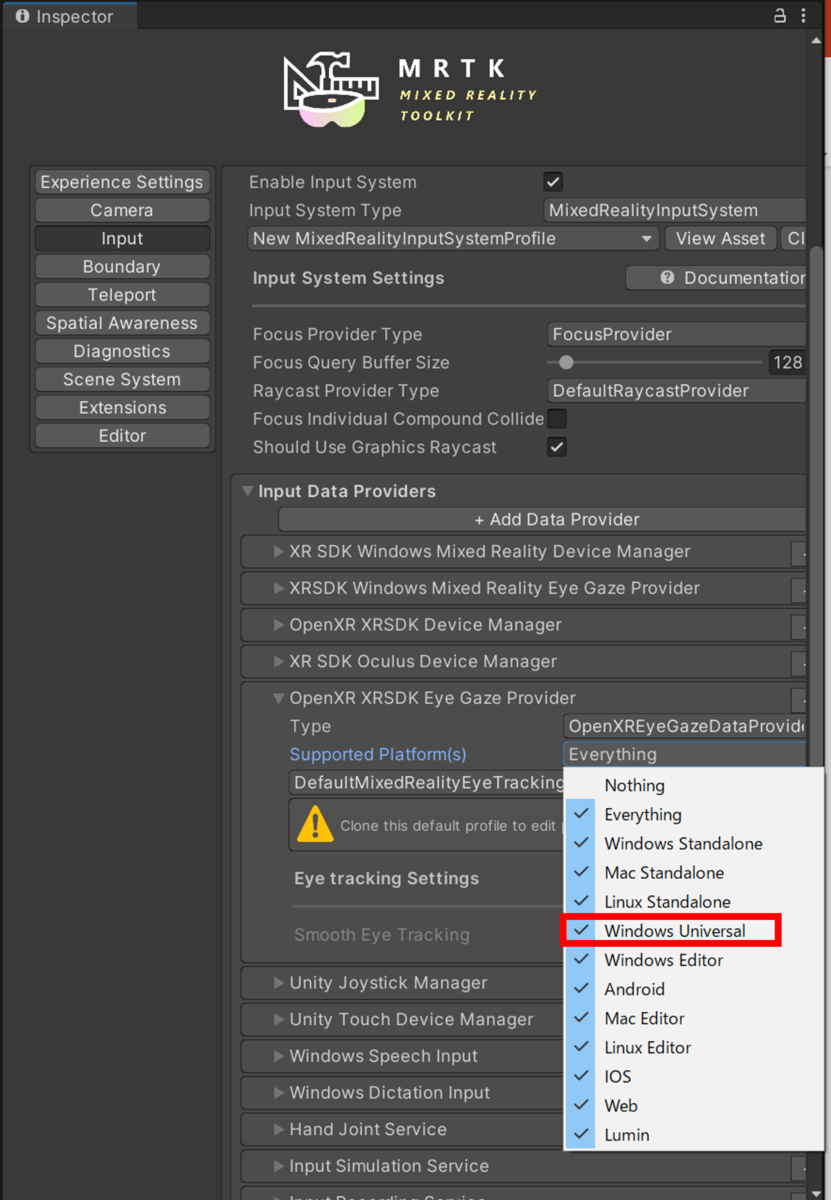Click the Documentation help icon
831x1200 pixels.
[x=667, y=278]
